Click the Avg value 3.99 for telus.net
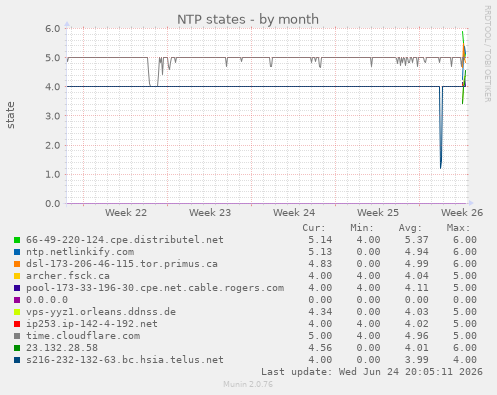This screenshot has width=497, height=395. (x=417, y=360)
